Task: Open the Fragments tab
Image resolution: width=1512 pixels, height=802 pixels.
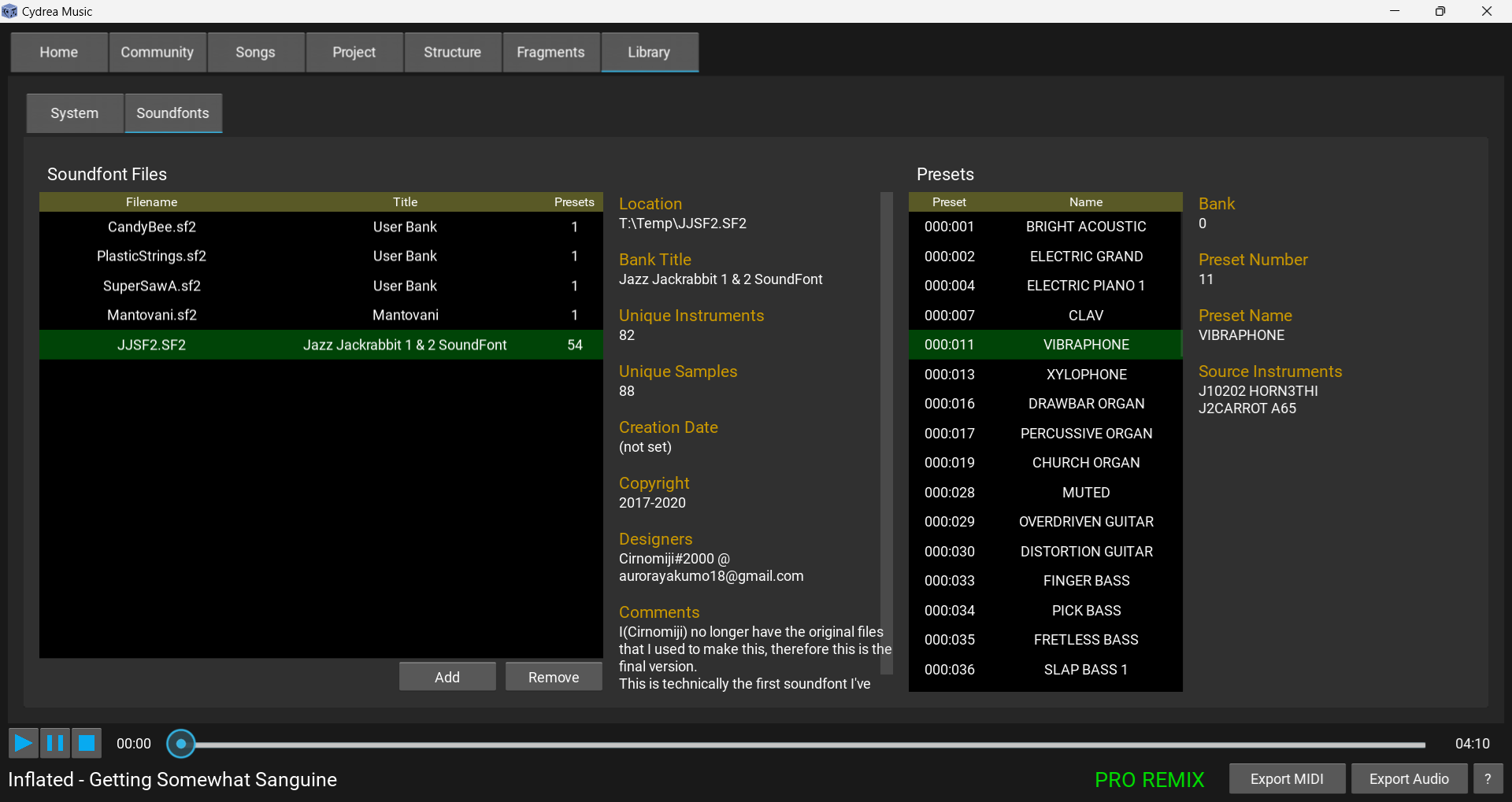Action: tap(550, 52)
